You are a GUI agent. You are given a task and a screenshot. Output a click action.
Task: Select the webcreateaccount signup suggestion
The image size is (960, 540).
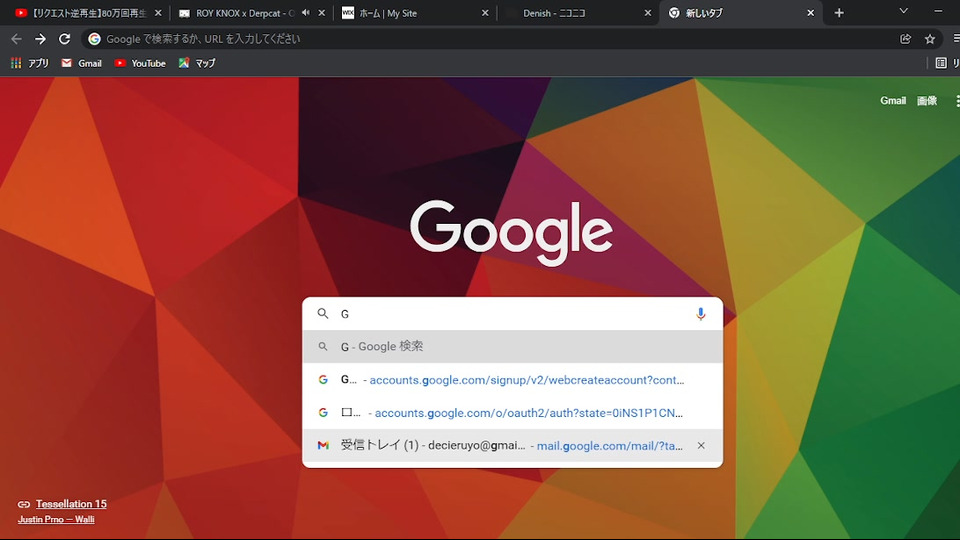[512, 380]
